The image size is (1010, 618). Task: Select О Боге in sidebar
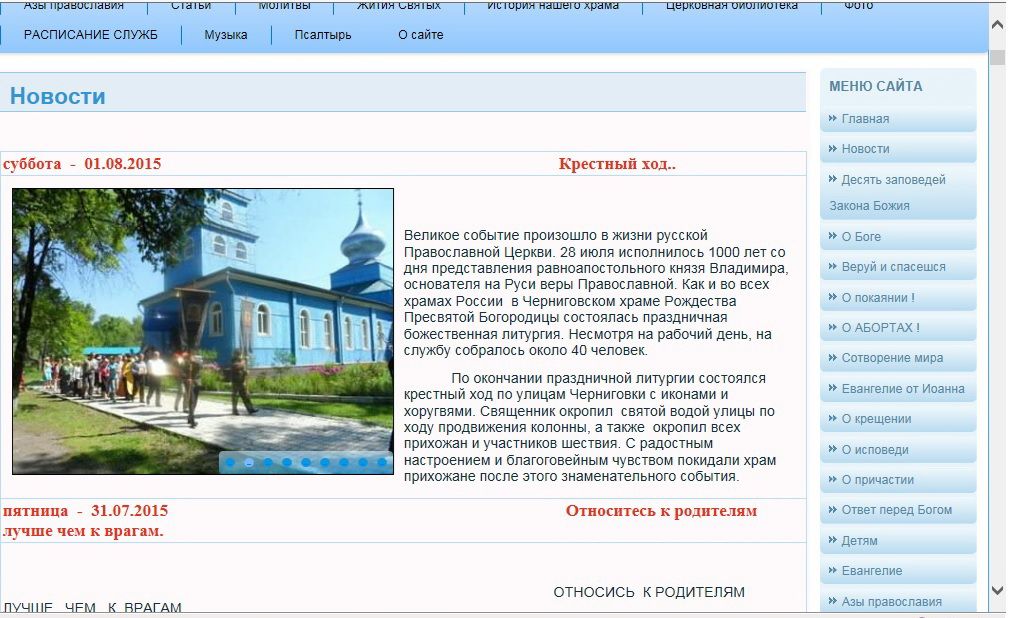[x=861, y=237]
